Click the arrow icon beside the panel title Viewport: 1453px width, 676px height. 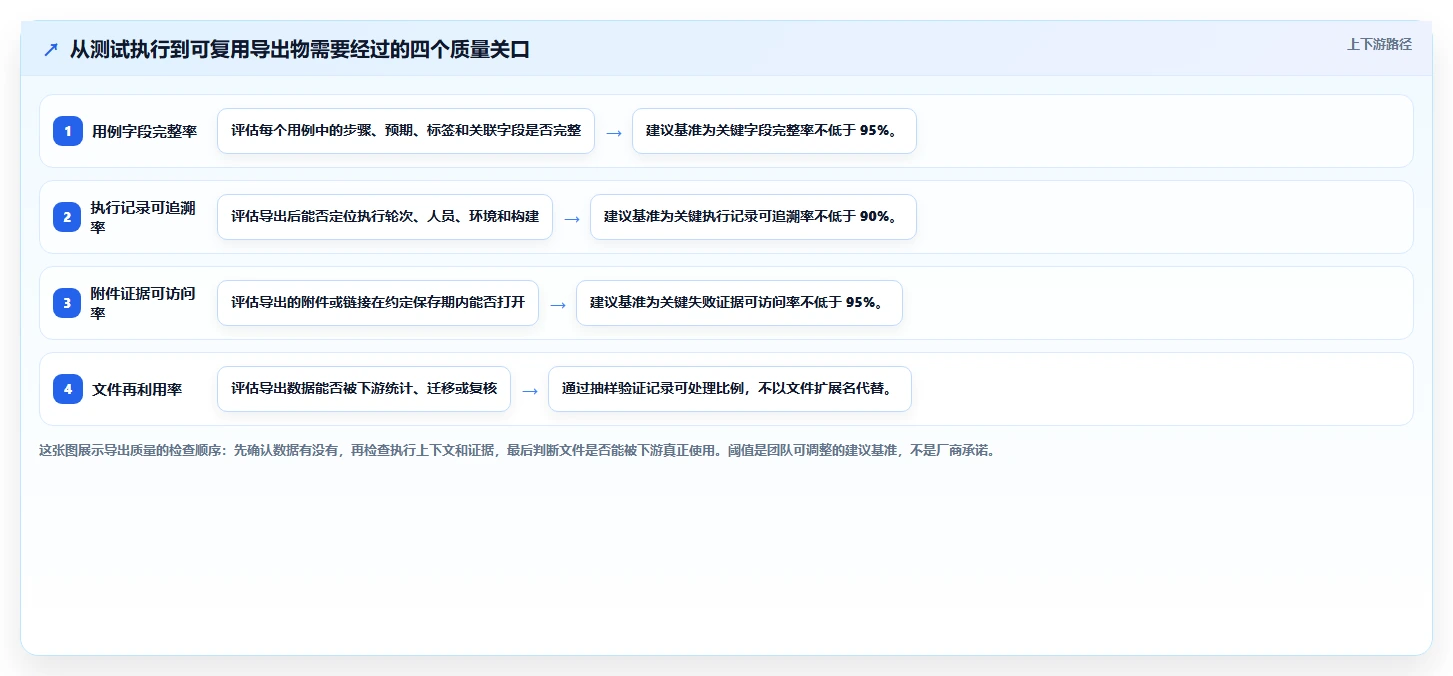51,50
